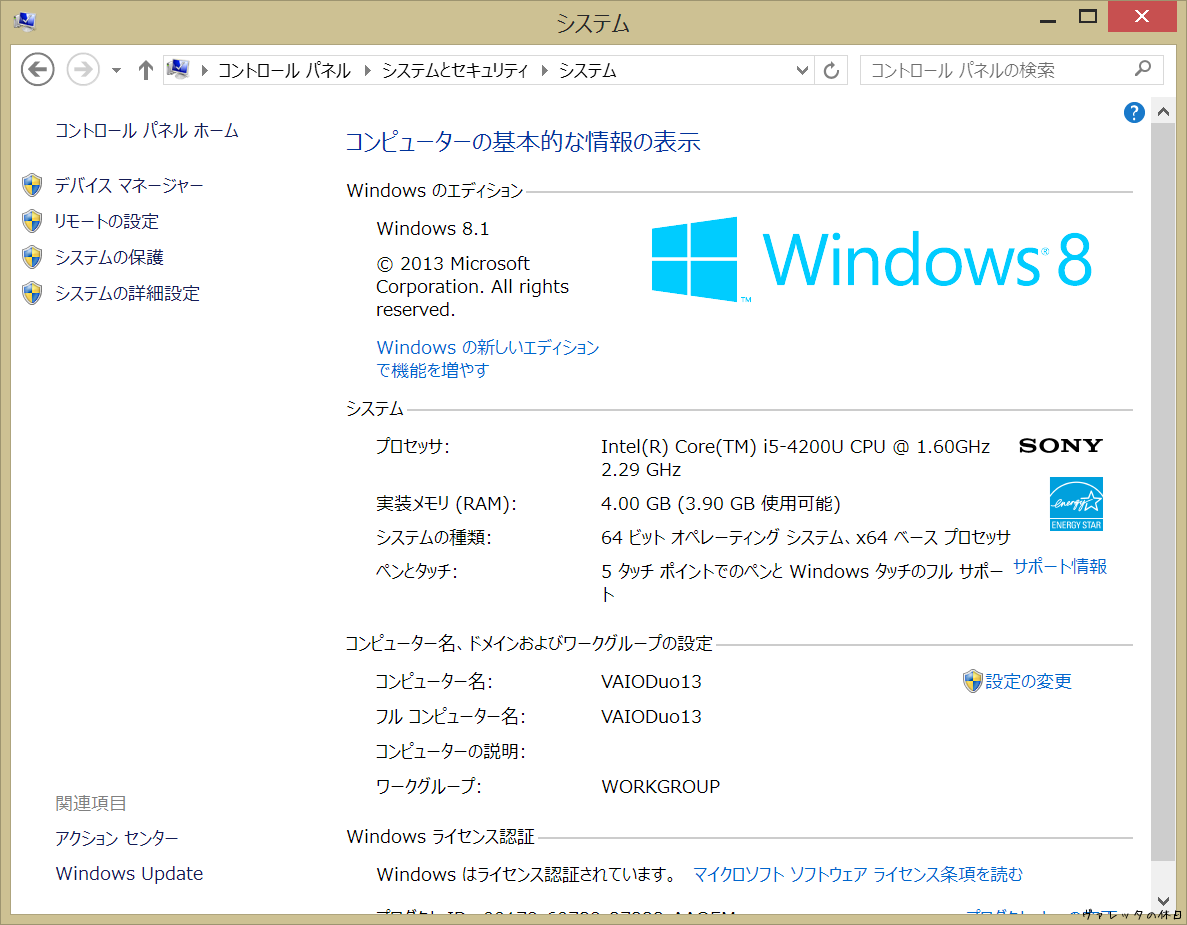Click コンピューターの基本的な情報の表示 heading
This screenshot has height=925, width=1187.
(x=523, y=142)
